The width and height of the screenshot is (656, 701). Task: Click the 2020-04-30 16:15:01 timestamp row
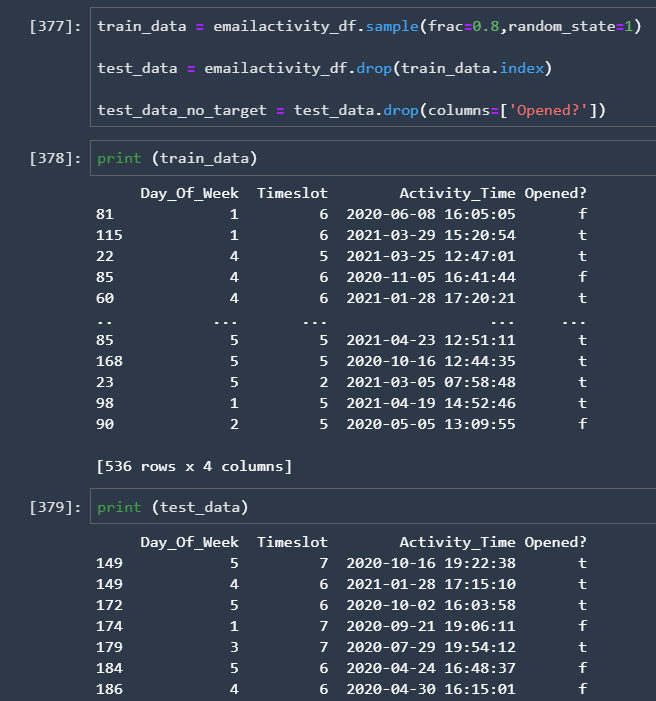pyautogui.click(x=431, y=689)
